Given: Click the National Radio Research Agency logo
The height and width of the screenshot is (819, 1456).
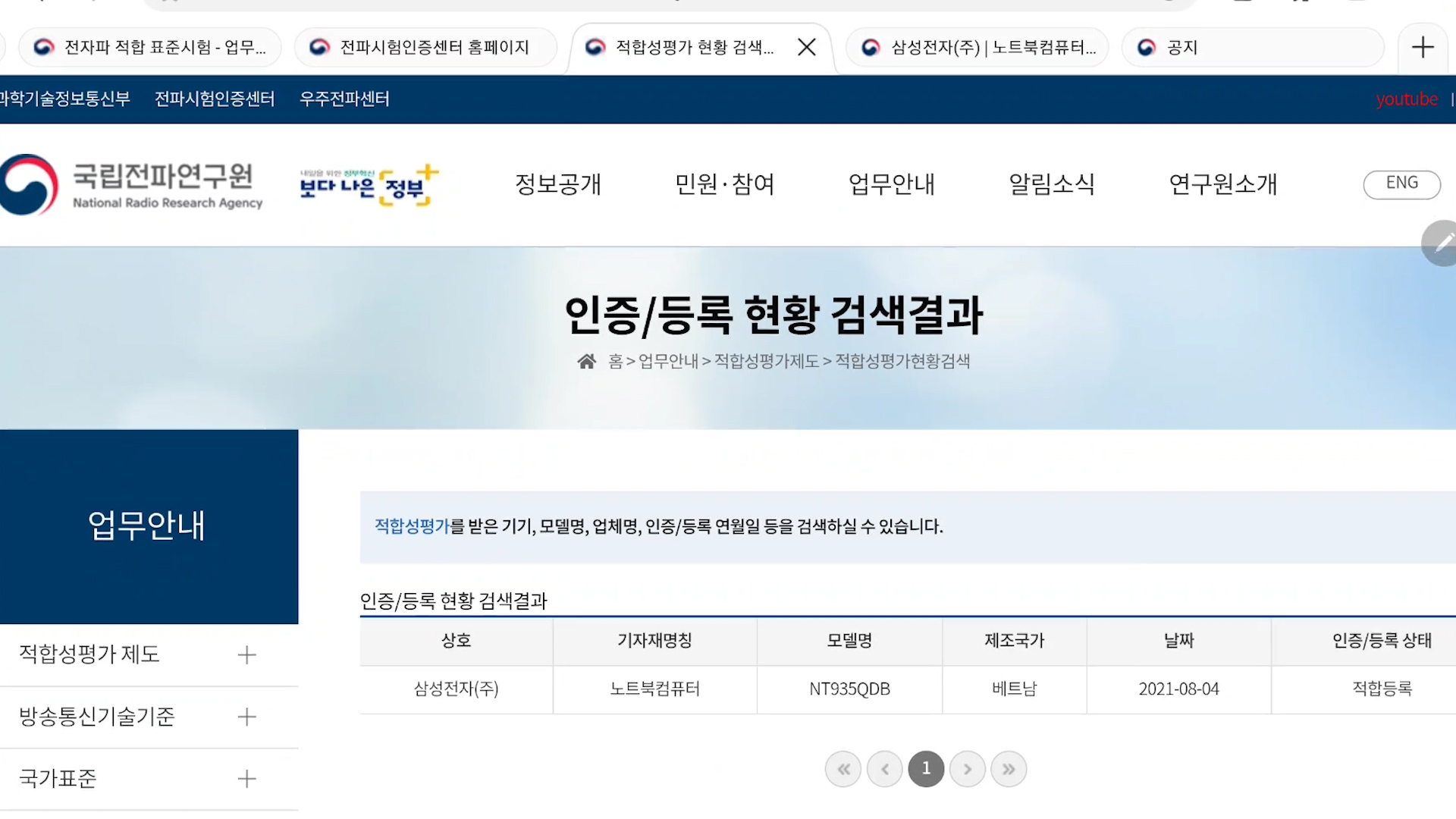Looking at the screenshot, I should pyautogui.click(x=133, y=184).
